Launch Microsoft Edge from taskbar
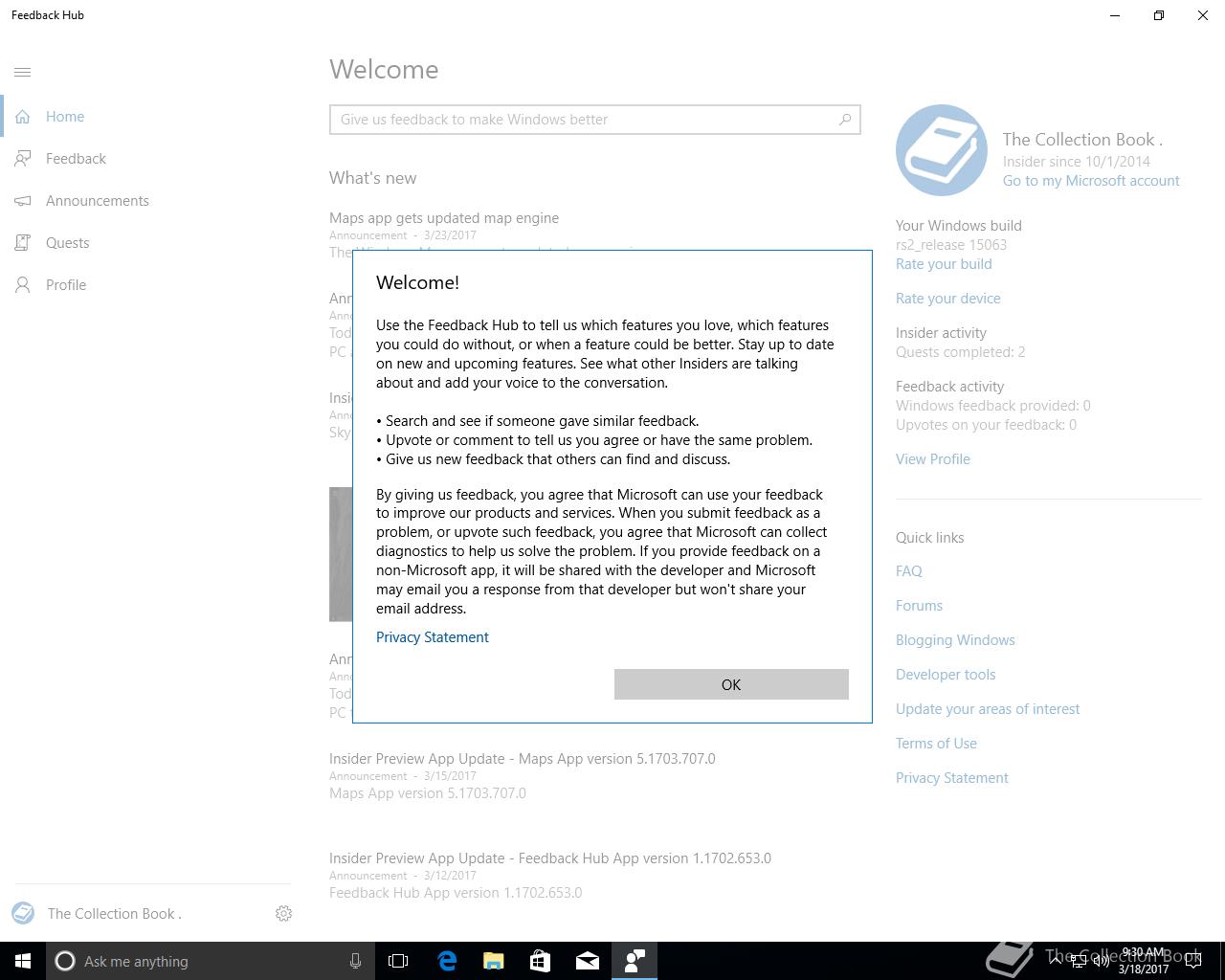 [447, 961]
